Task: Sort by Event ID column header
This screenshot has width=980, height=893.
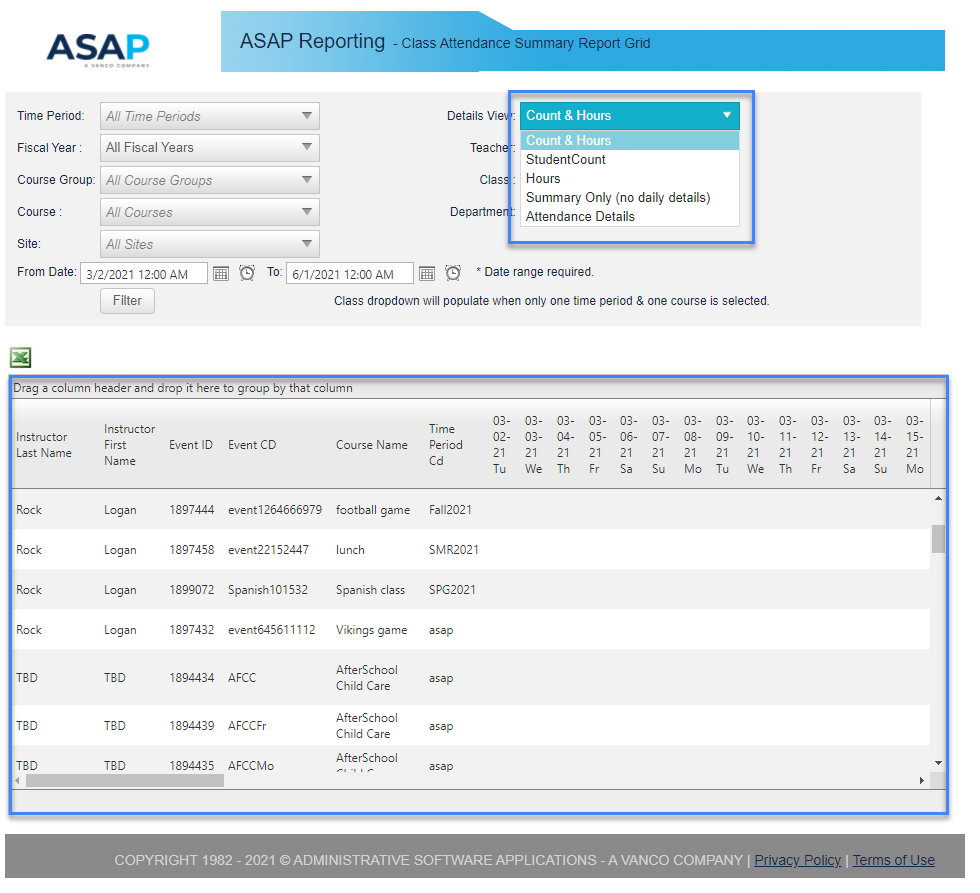Action: tap(191, 445)
